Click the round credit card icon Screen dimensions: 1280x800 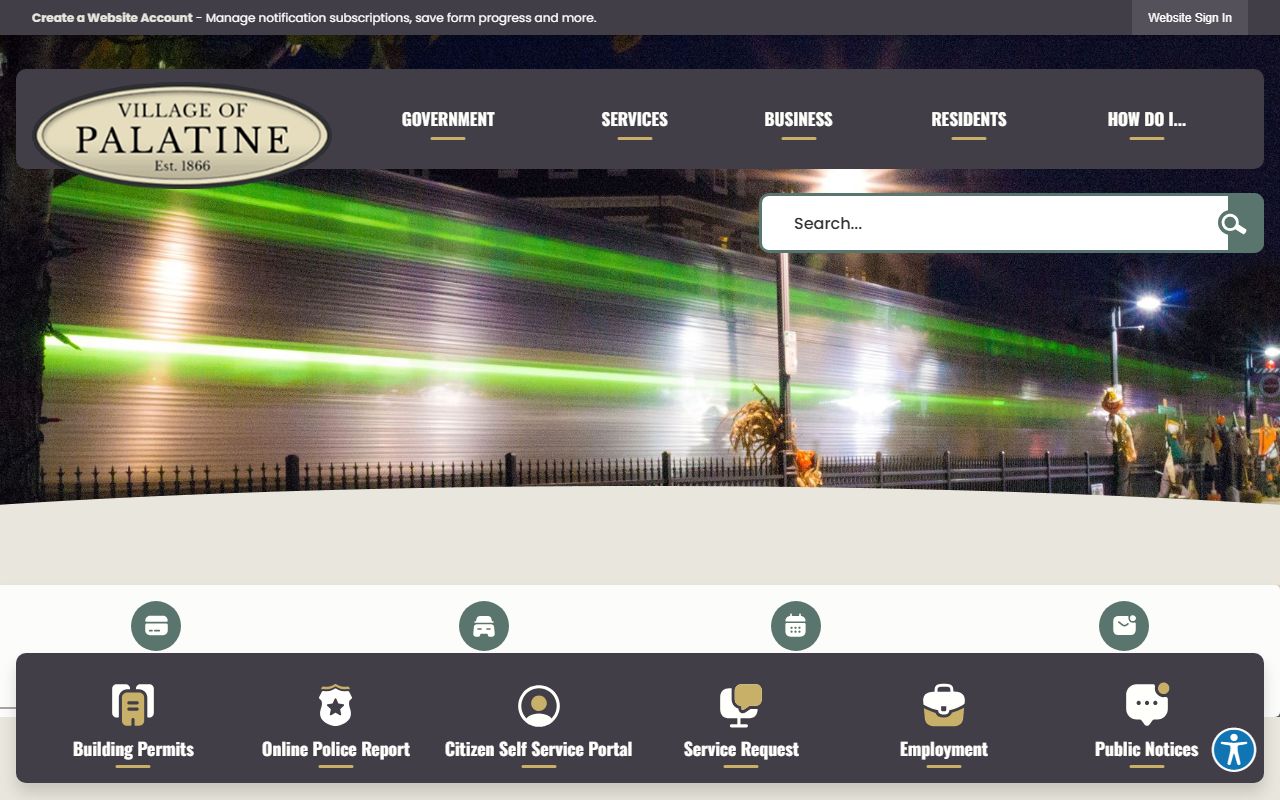point(156,626)
